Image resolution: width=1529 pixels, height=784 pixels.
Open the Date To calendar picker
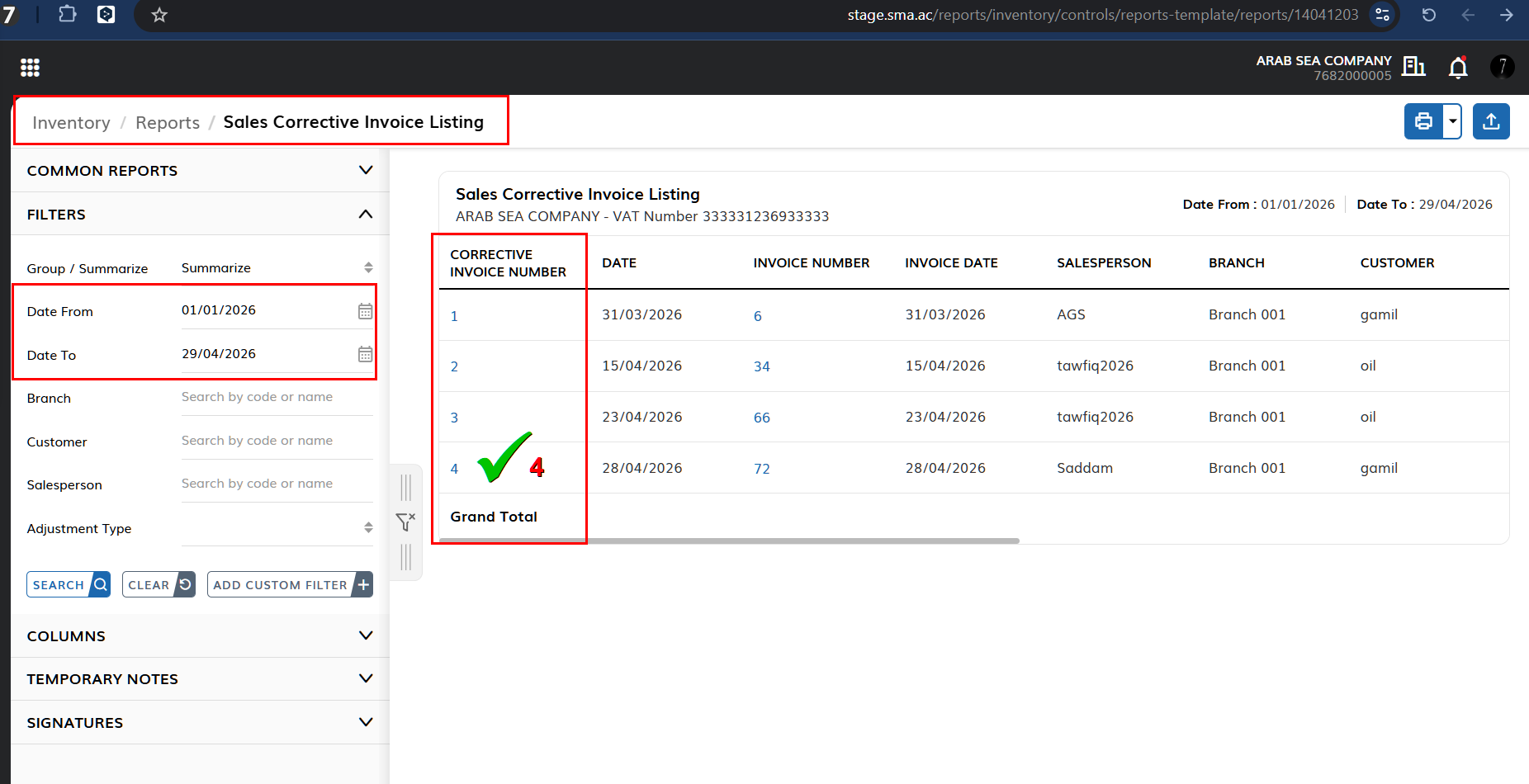click(x=365, y=354)
